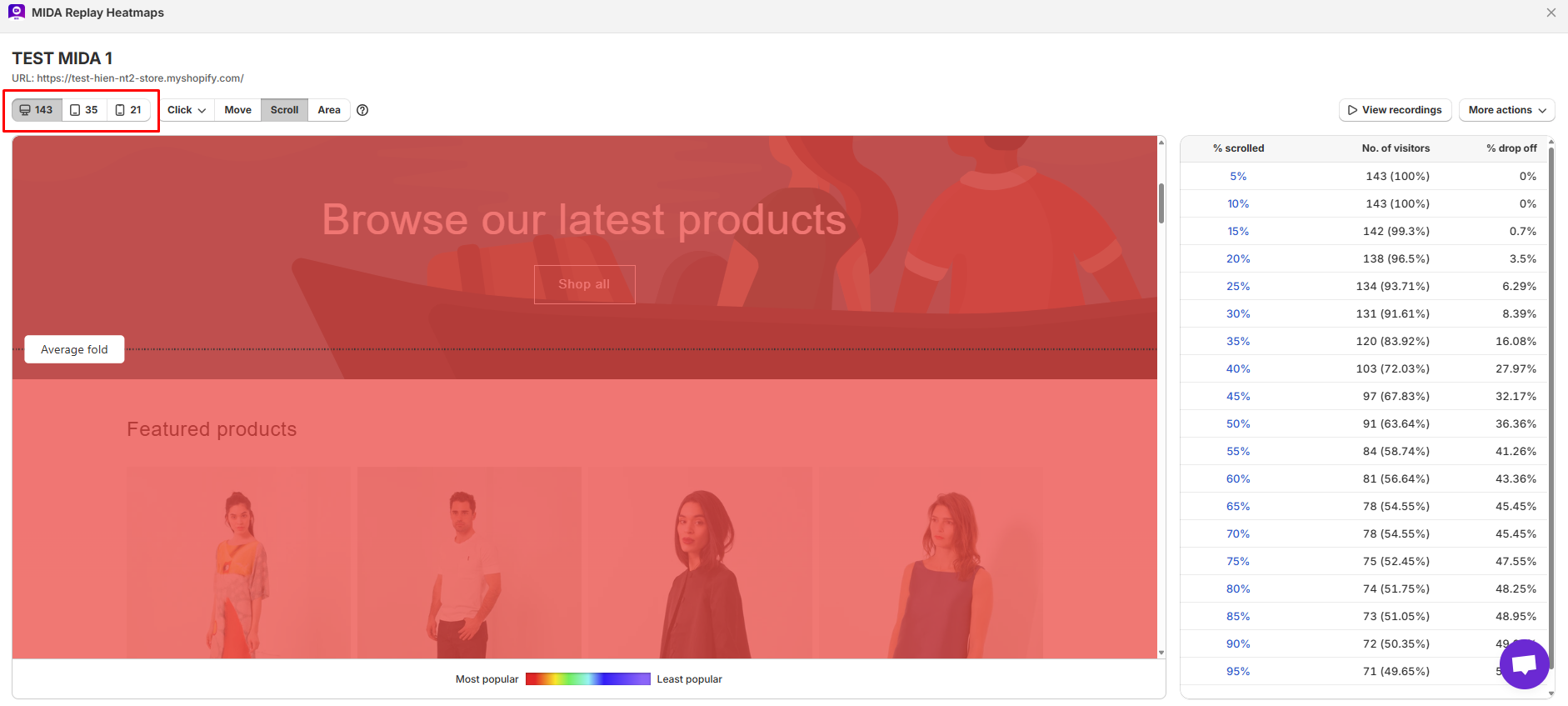Click the Shop all button in preview
Screen dimensions: 1568x706
584,284
